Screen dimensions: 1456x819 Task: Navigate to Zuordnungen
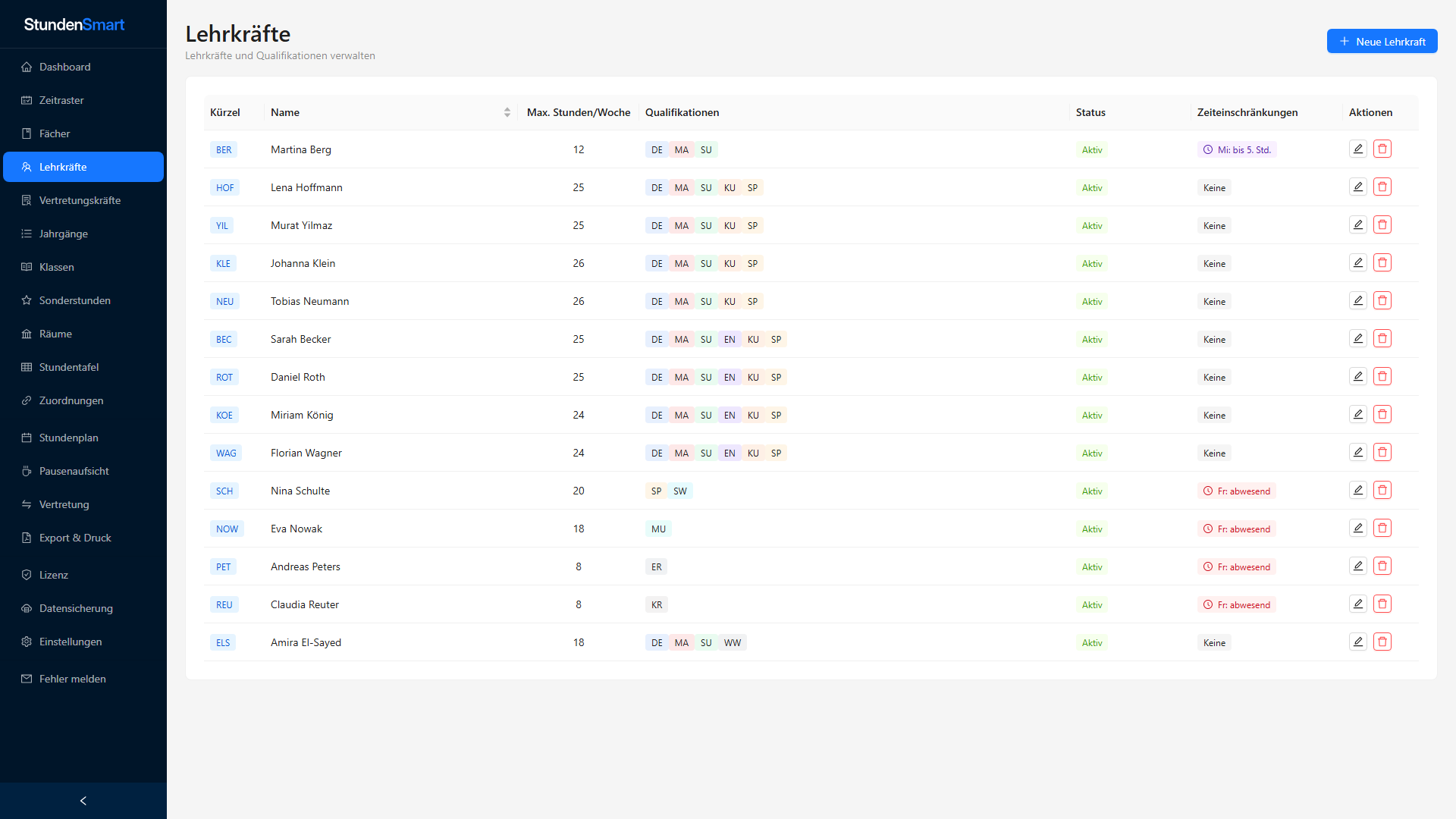click(x=83, y=400)
